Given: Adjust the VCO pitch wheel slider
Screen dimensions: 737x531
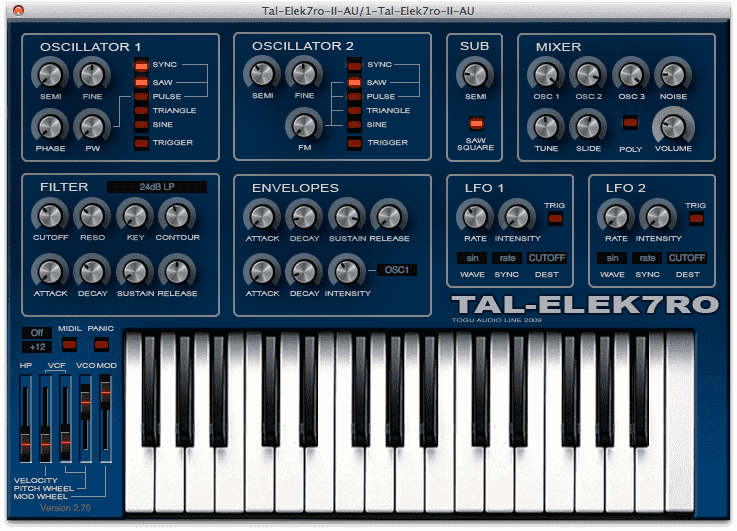Looking at the screenshot, I should coord(85,402).
